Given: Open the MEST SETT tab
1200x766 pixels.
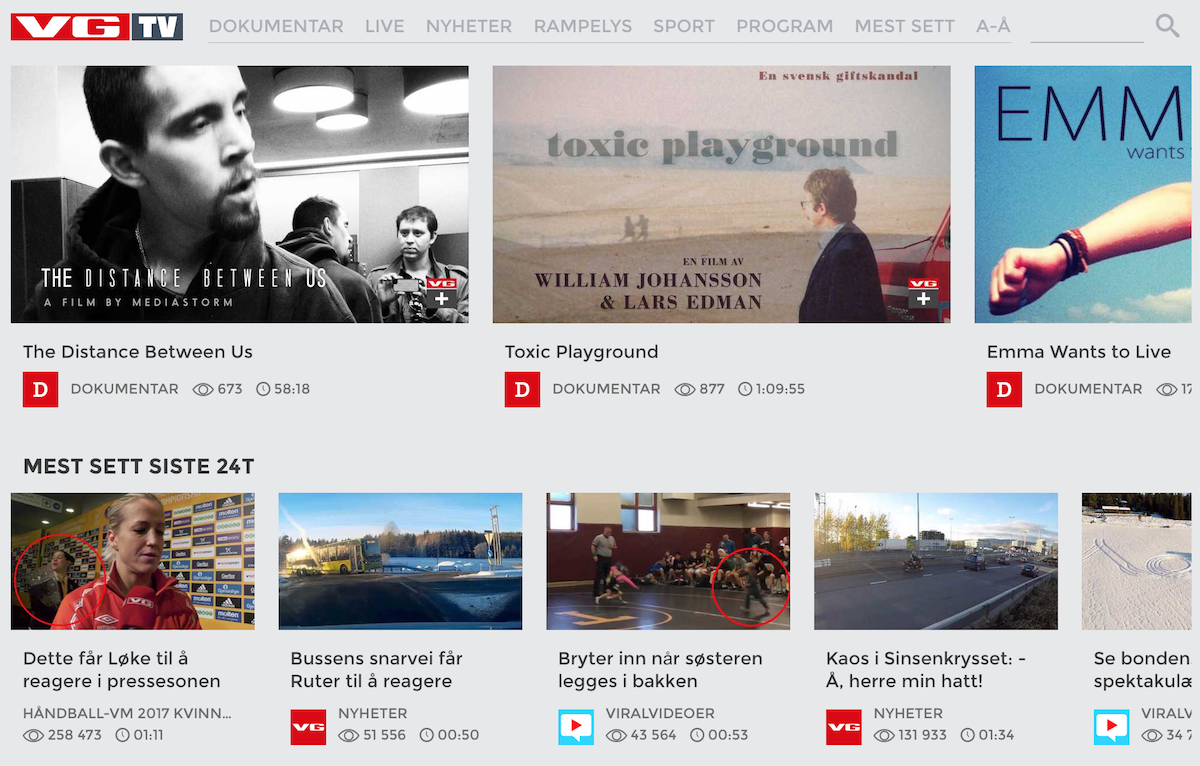Looking at the screenshot, I should (x=904, y=26).
